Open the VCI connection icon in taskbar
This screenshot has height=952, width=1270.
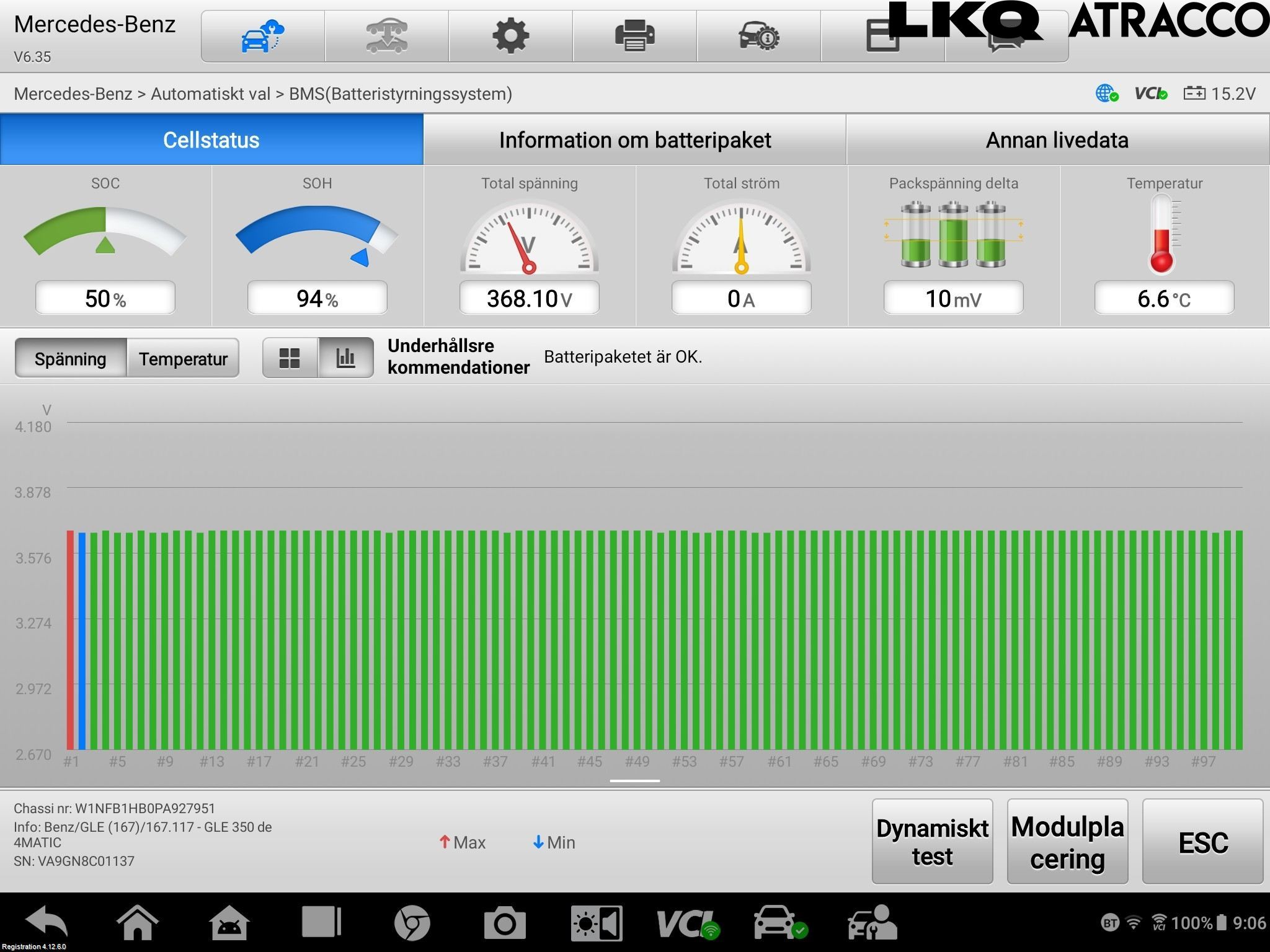coord(688,923)
